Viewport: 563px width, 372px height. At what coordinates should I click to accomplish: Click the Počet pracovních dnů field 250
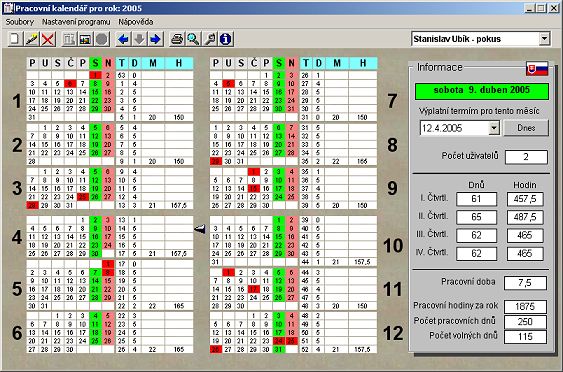click(x=525, y=321)
